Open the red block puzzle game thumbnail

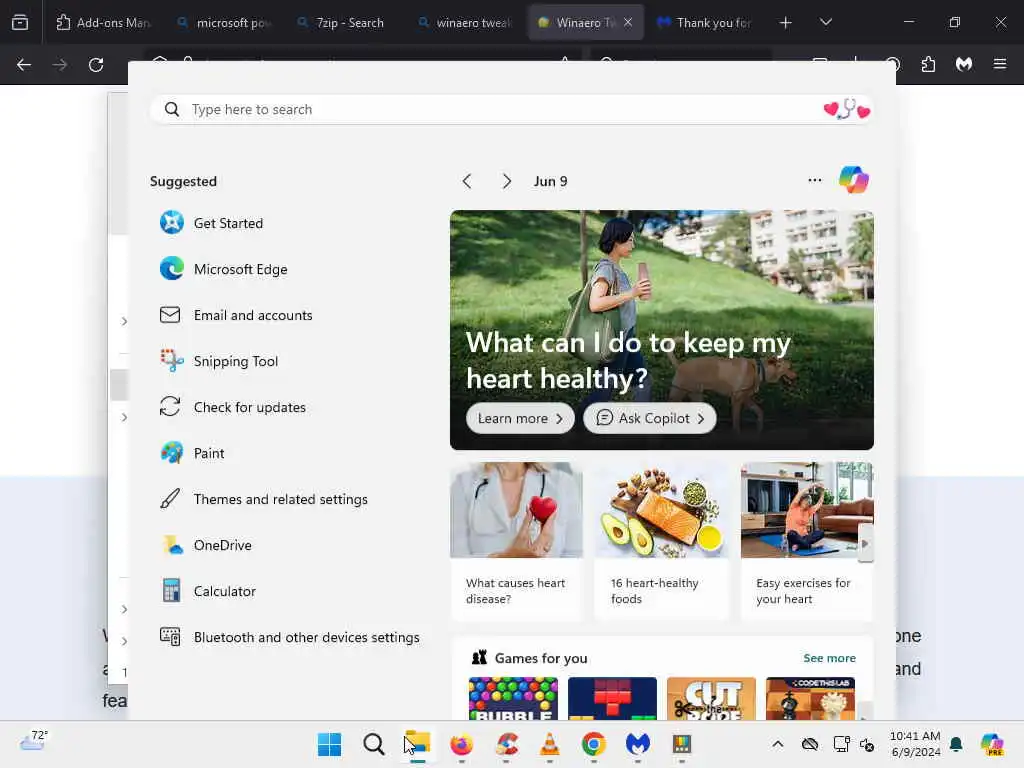(612, 698)
